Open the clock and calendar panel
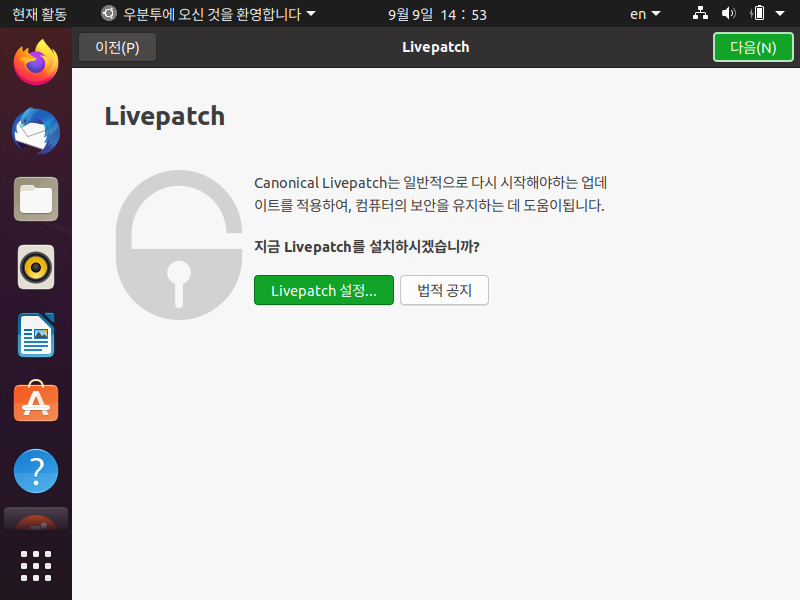This screenshot has width=800, height=600. [437, 14]
